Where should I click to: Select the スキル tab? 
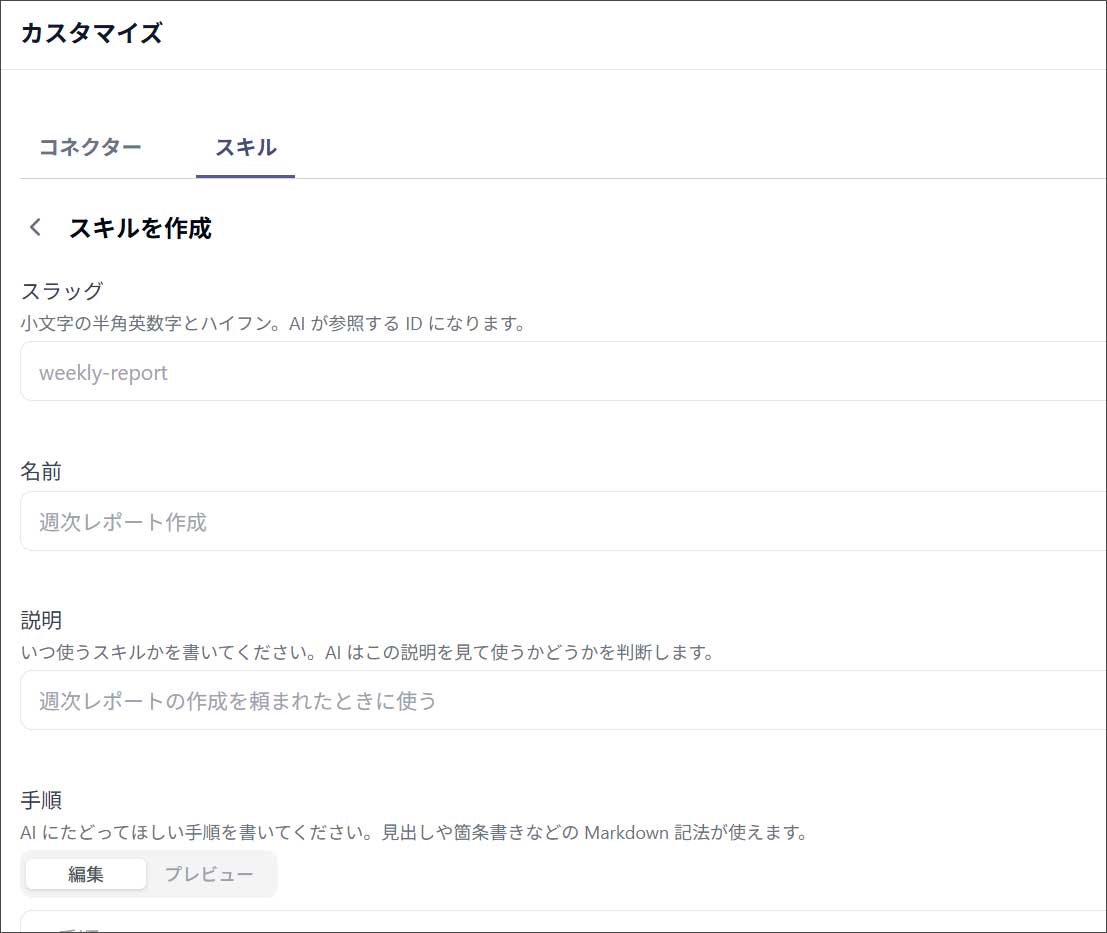(246, 147)
